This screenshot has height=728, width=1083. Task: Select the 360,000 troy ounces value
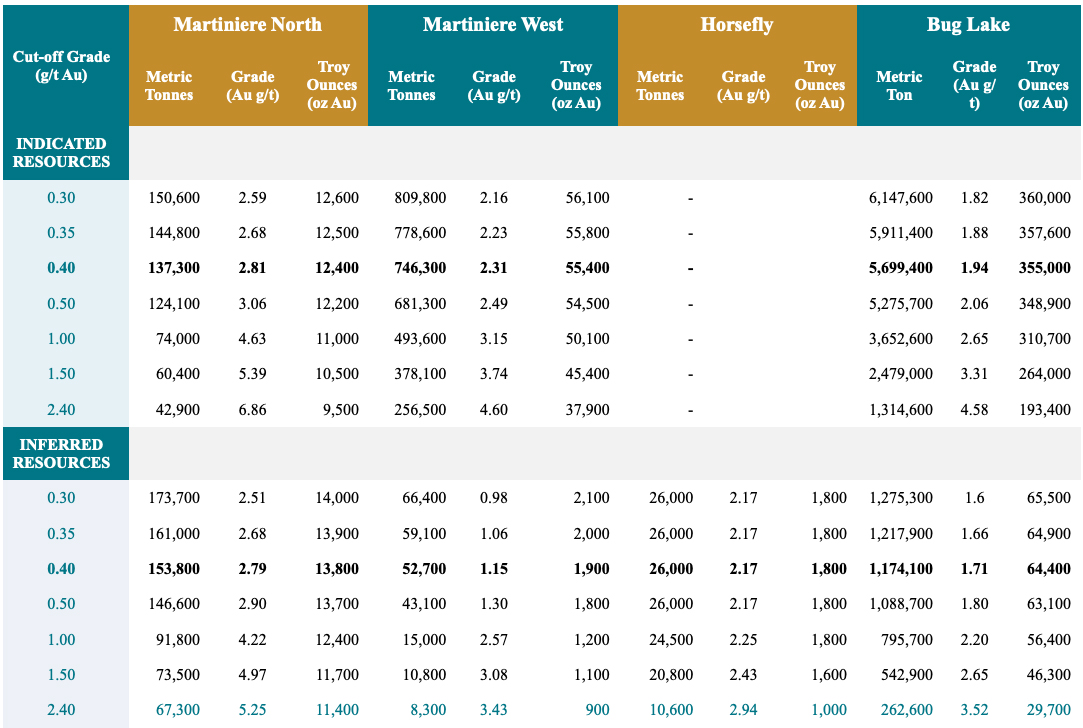click(x=1044, y=198)
